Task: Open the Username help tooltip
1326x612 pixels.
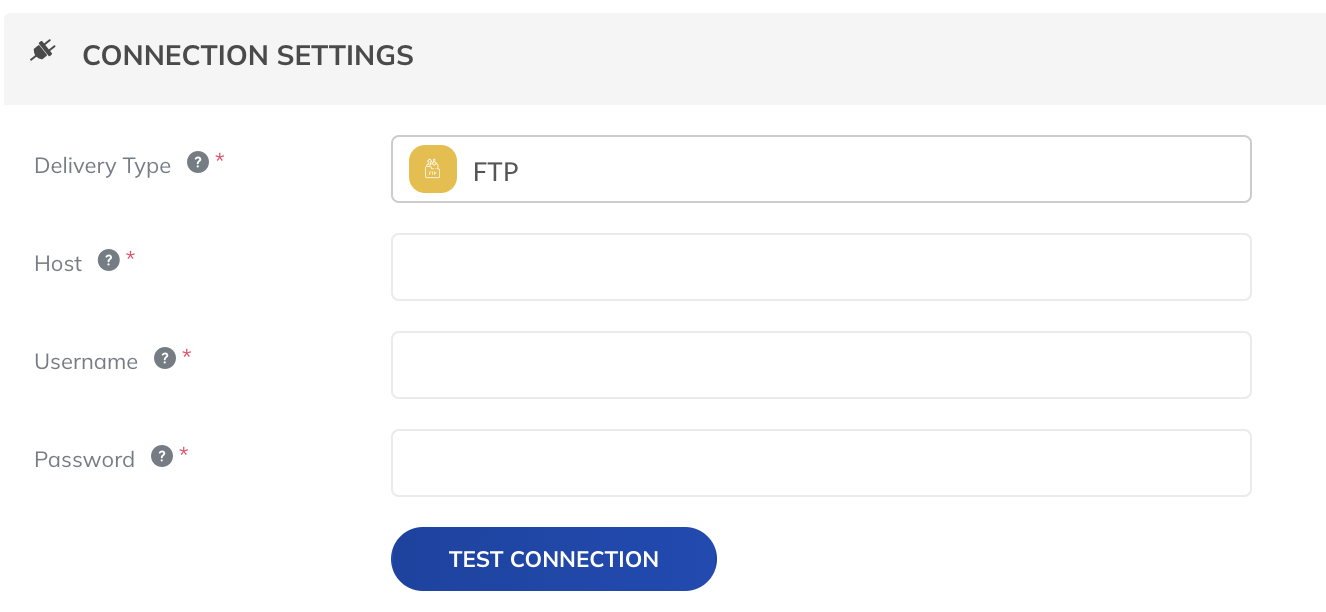Action: tap(164, 356)
